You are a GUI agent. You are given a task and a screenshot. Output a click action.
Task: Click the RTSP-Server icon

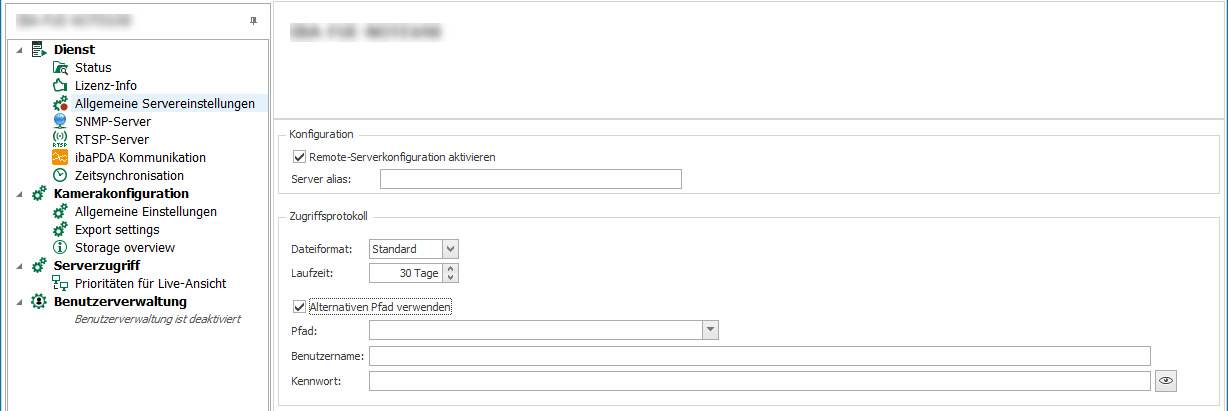(60, 139)
